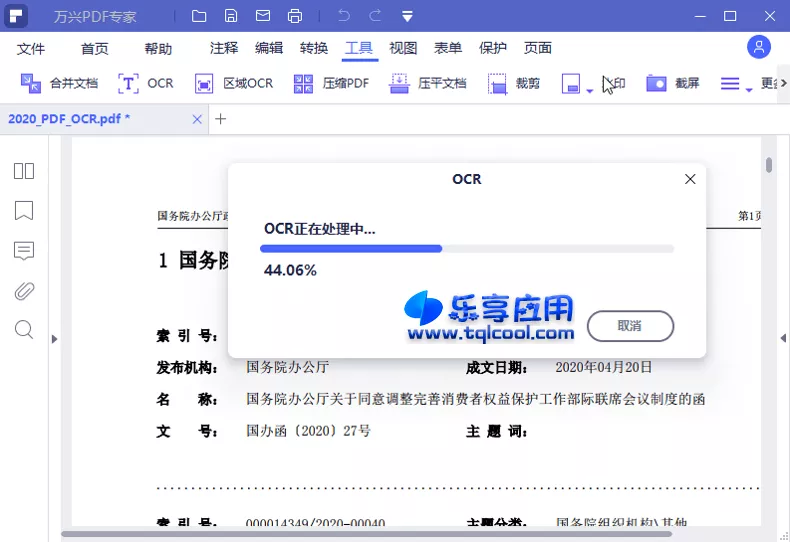
Task: Click the horizontal scrollbar at bottom
Action: (x=367, y=534)
